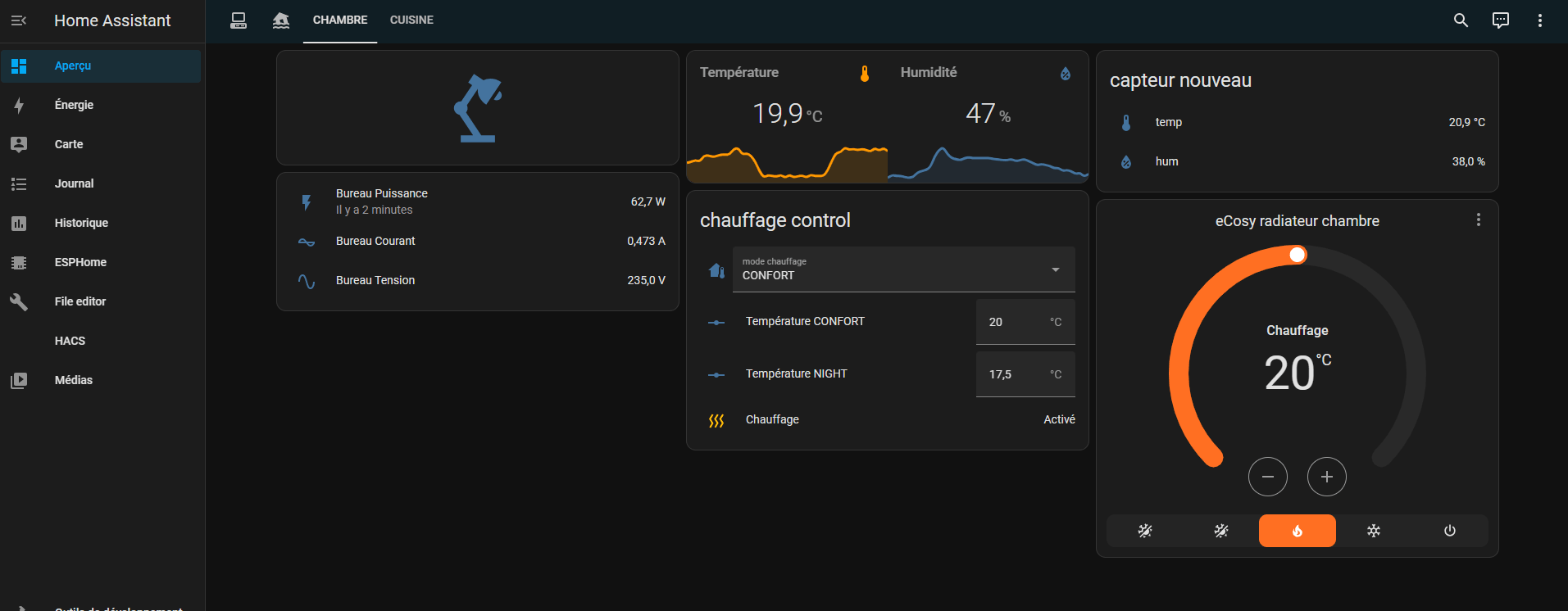Toggle the desk lamp light icon
The width and height of the screenshot is (1568, 611).
click(x=478, y=108)
